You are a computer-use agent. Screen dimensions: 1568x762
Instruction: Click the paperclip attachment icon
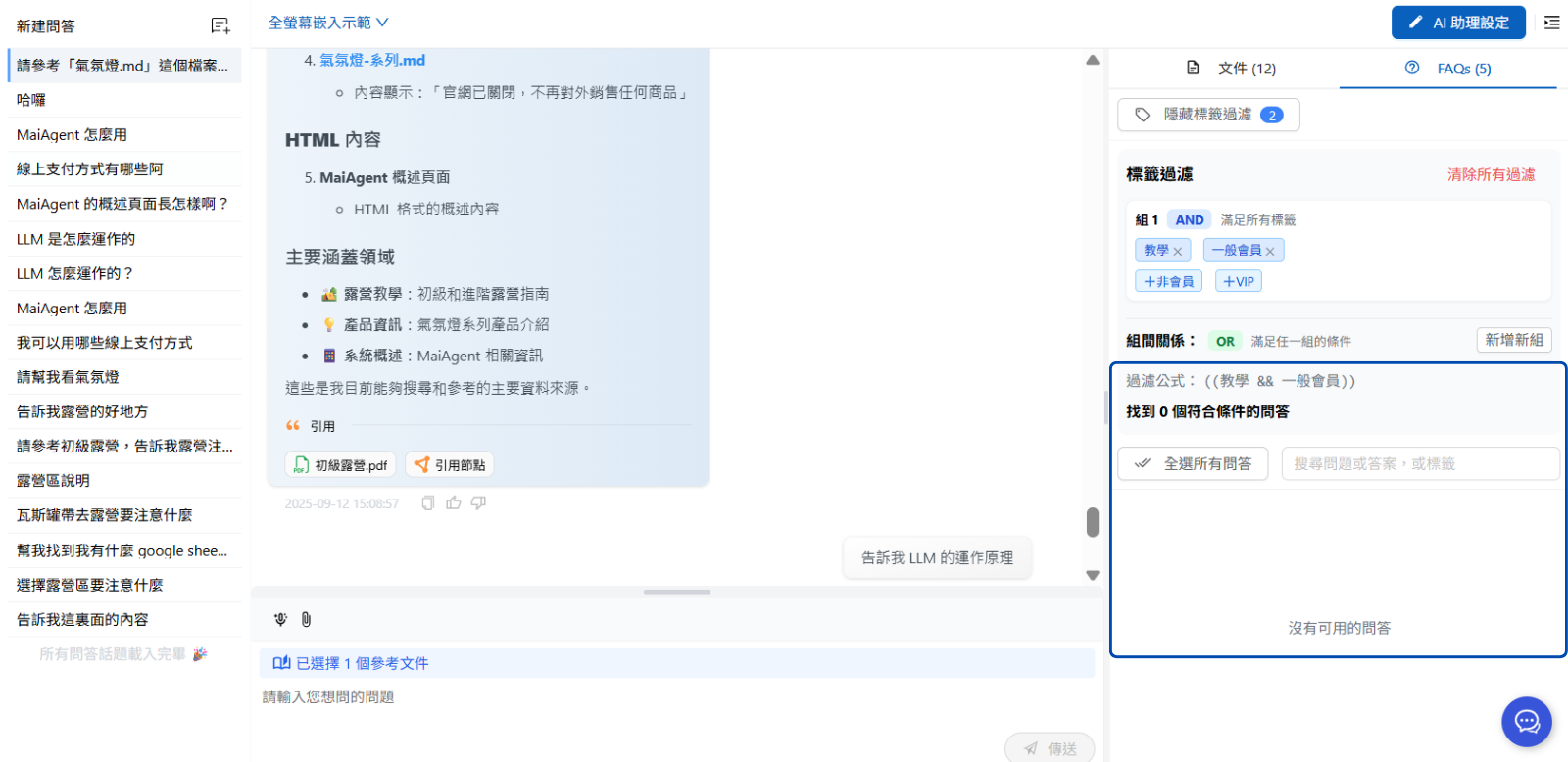coord(306,619)
